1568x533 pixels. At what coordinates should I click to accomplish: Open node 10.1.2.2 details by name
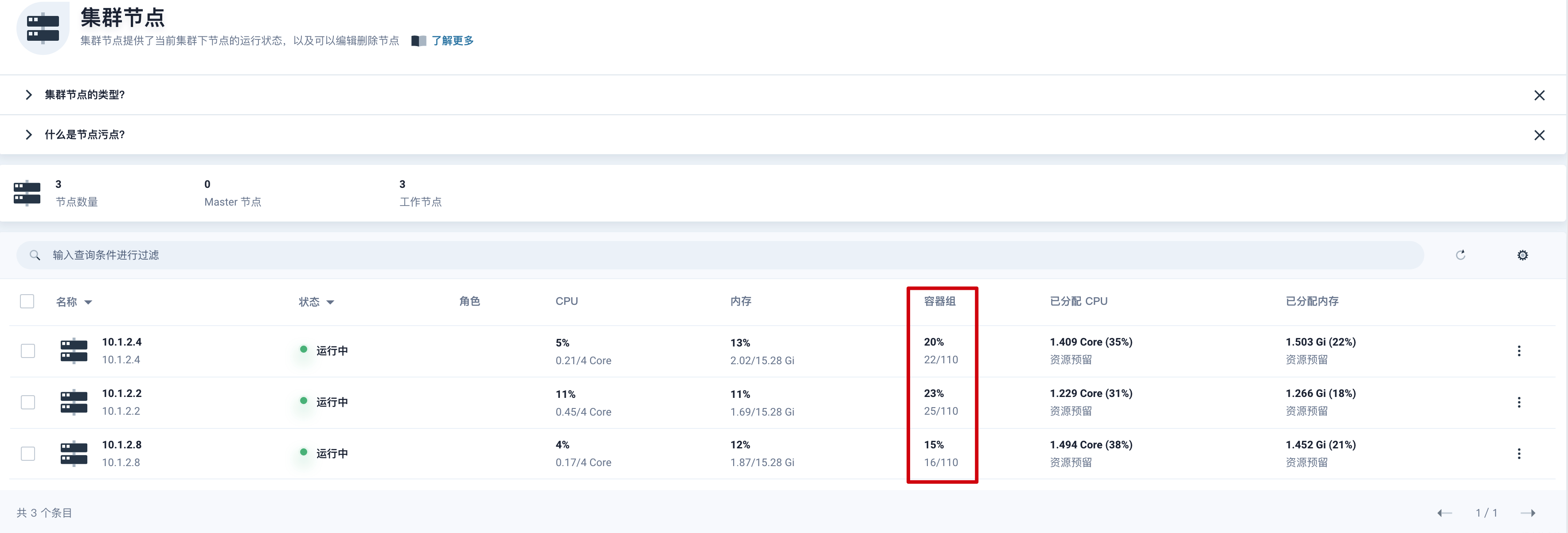click(x=122, y=393)
